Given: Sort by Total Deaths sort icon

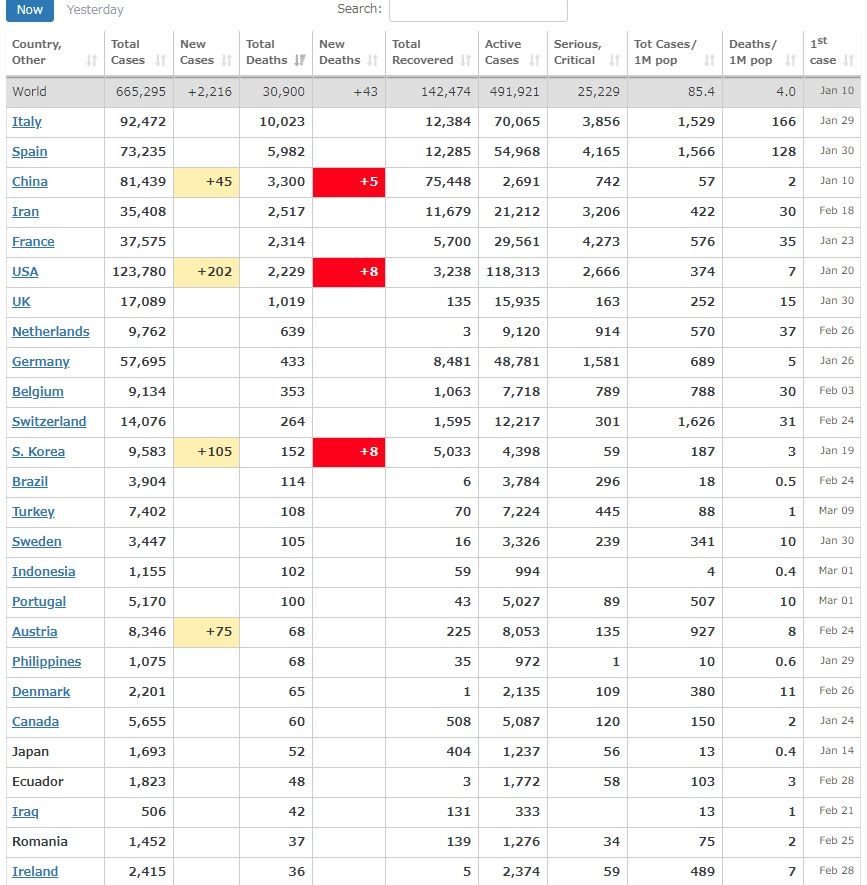Looking at the screenshot, I should [299, 60].
